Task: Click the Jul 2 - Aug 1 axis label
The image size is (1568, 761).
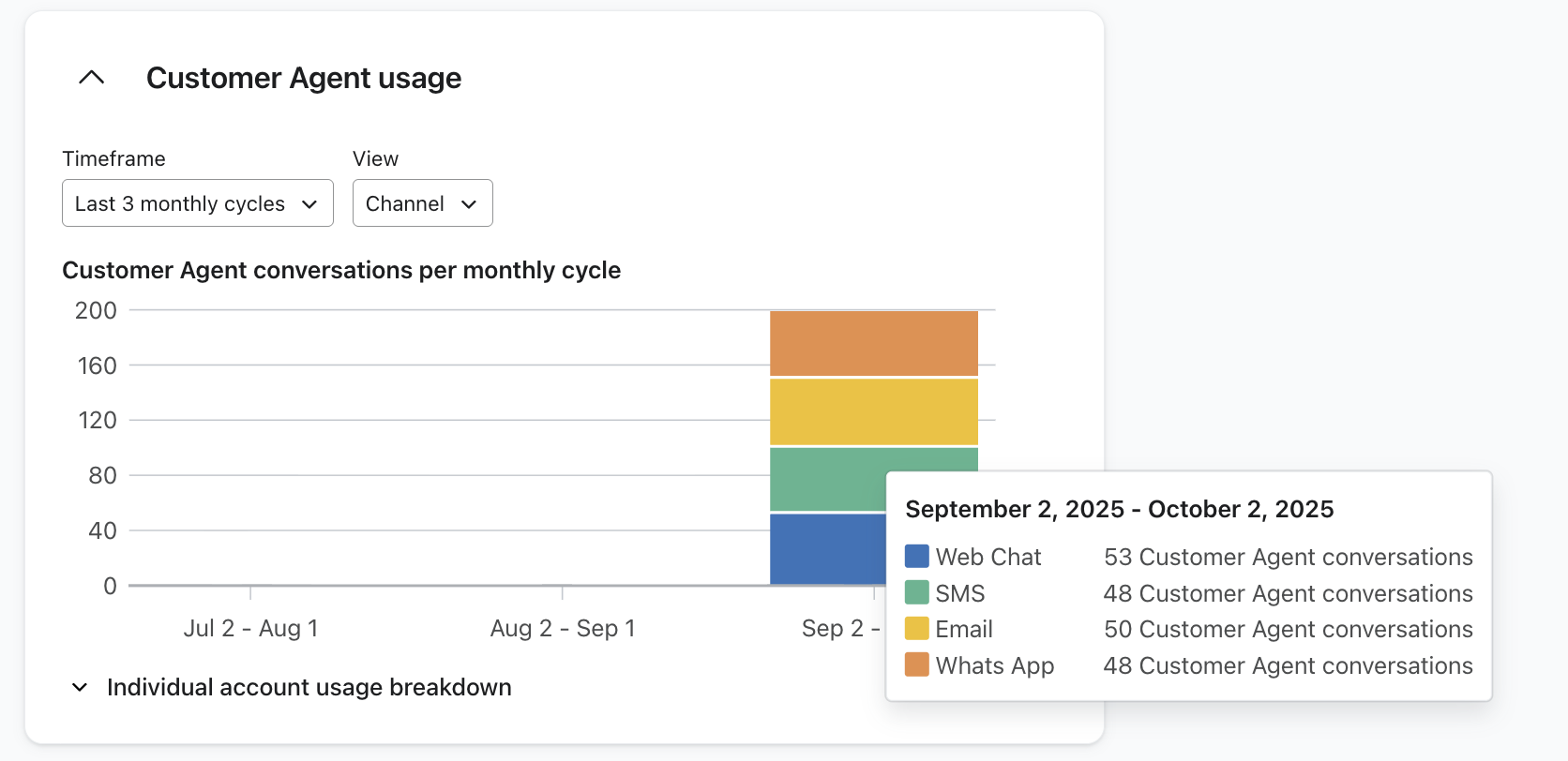Action: 250,628
